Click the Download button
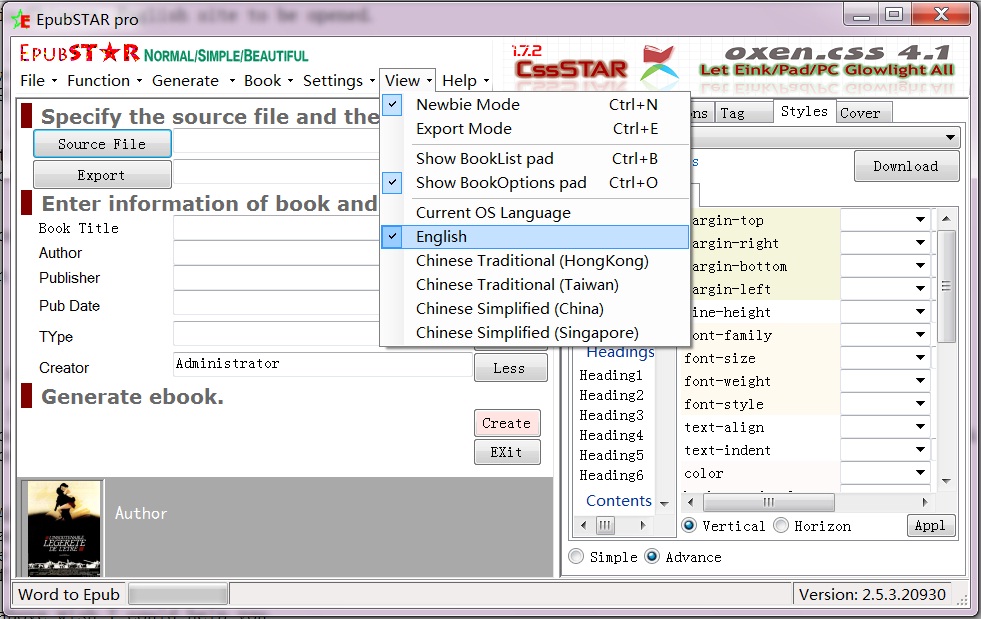The width and height of the screenshot is (981, 619). click(906, 166)
